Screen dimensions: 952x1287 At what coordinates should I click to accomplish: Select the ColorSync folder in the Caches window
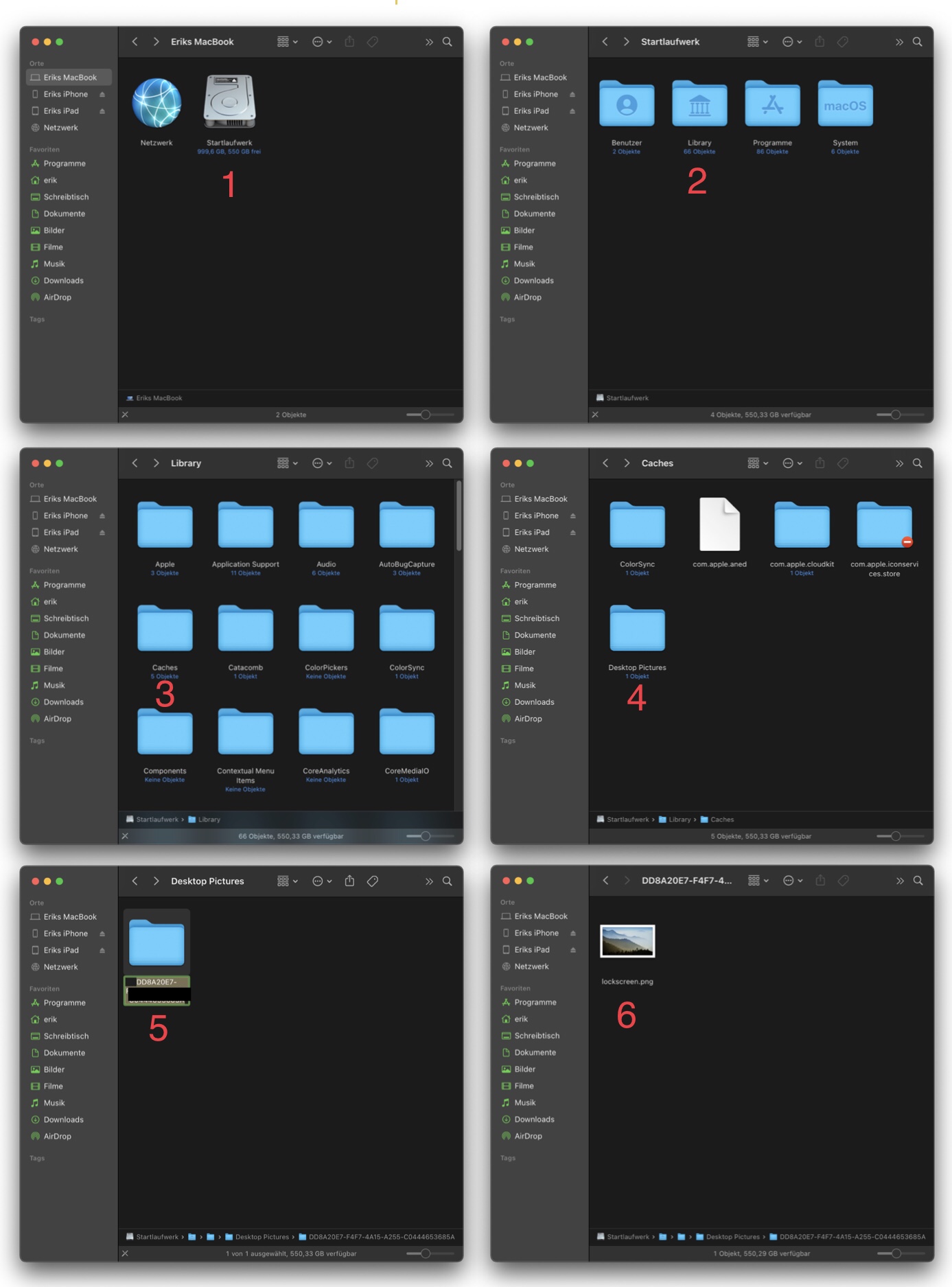coord(638,525)
